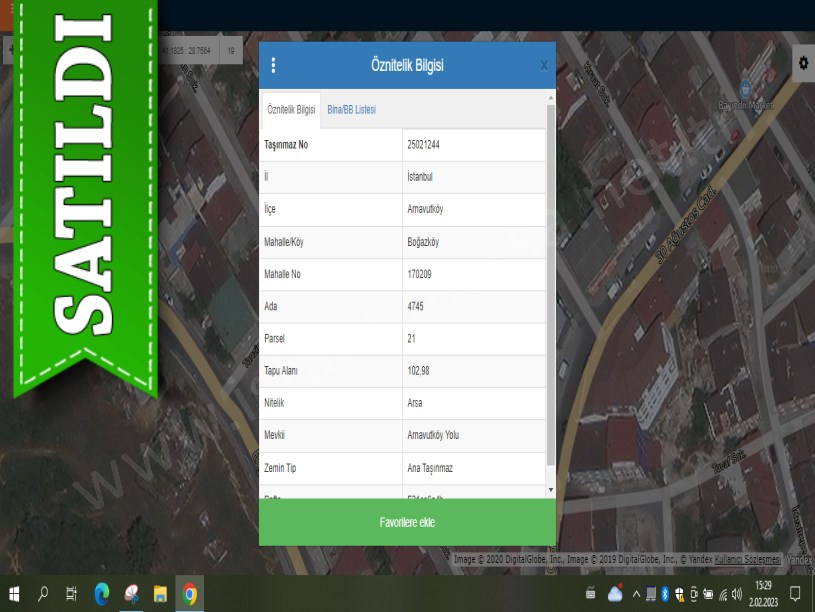
Task: Open the Kullanıcı Sözleşmesi link
Action: tap(747, 560)
